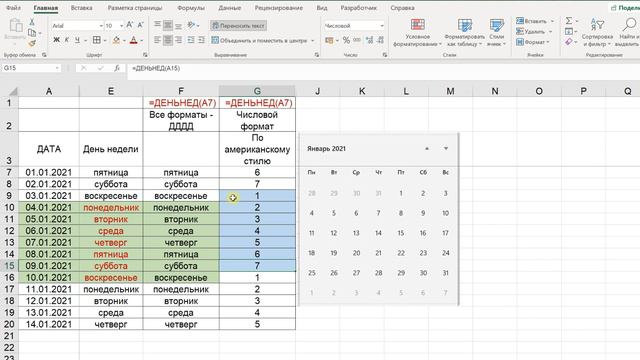The height and width of the screenshot is (360, 640).
Task: Align text right
Action: [178, 40]
